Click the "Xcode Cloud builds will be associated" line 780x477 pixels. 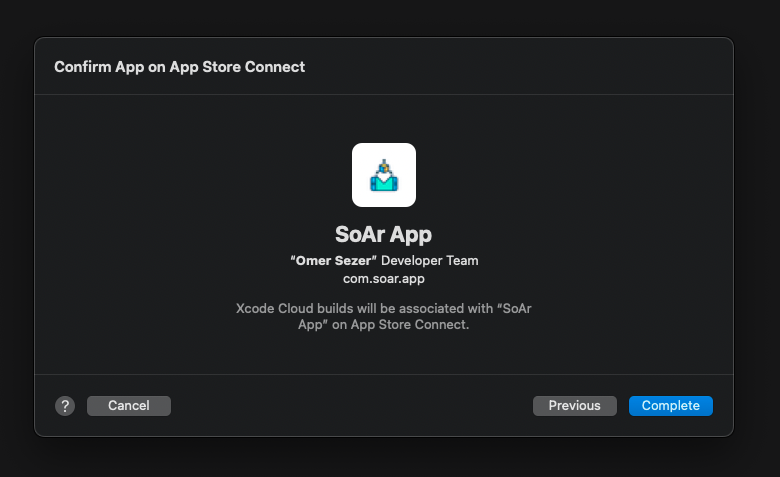click(384, 308)
